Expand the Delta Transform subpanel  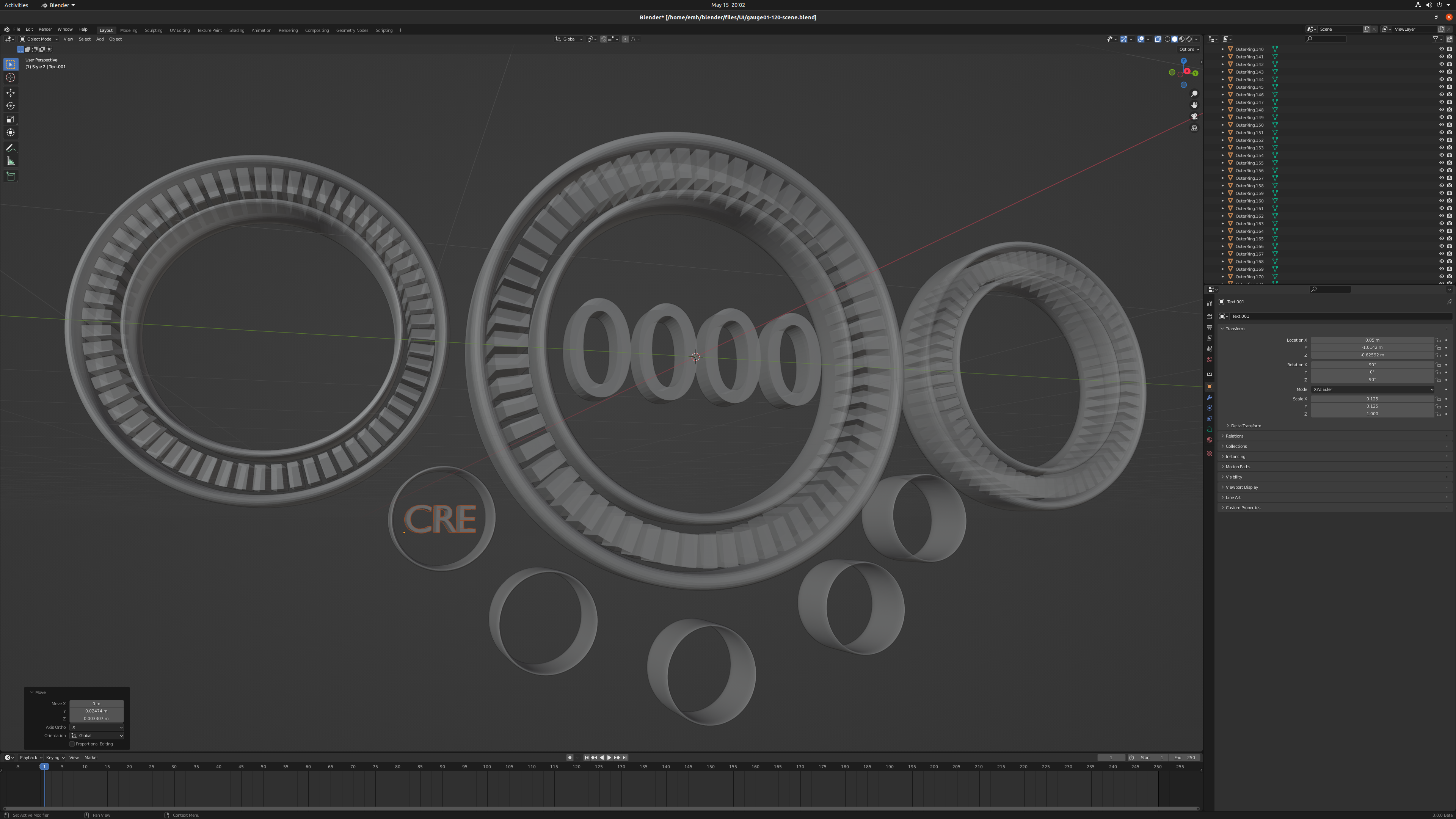1245,425
